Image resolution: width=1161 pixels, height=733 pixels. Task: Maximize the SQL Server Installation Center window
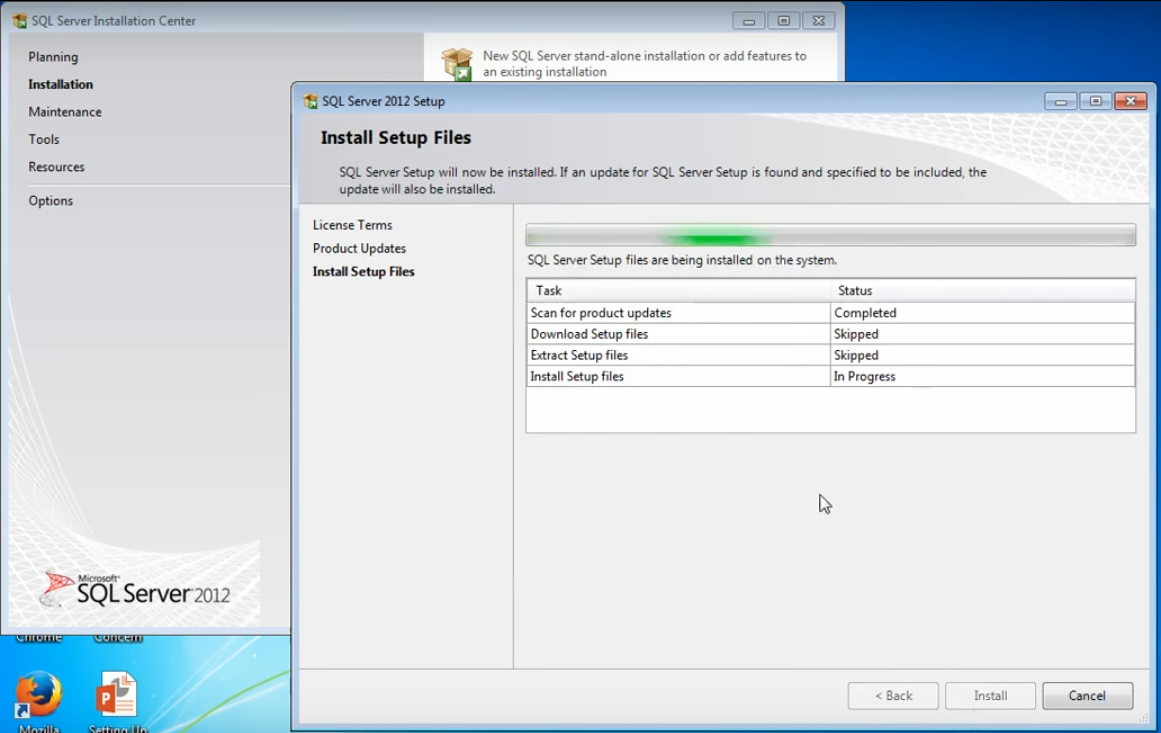point(783,21)
